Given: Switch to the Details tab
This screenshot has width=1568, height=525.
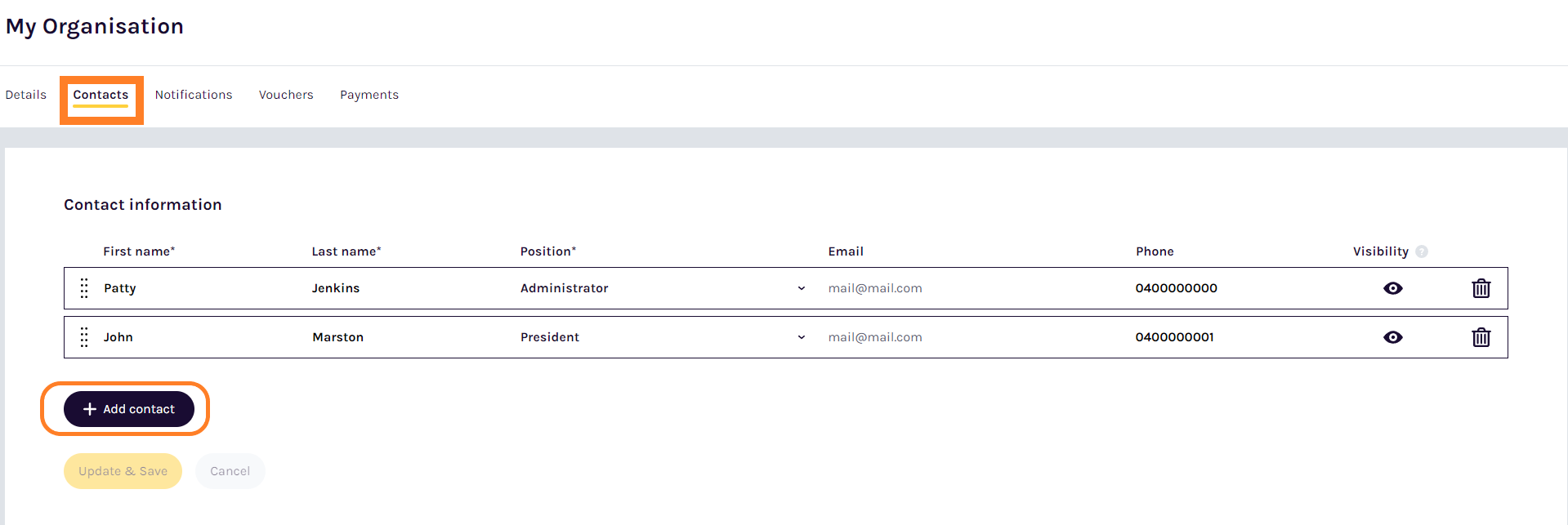Looking at the screenshot, I should (x=26, y=95).
